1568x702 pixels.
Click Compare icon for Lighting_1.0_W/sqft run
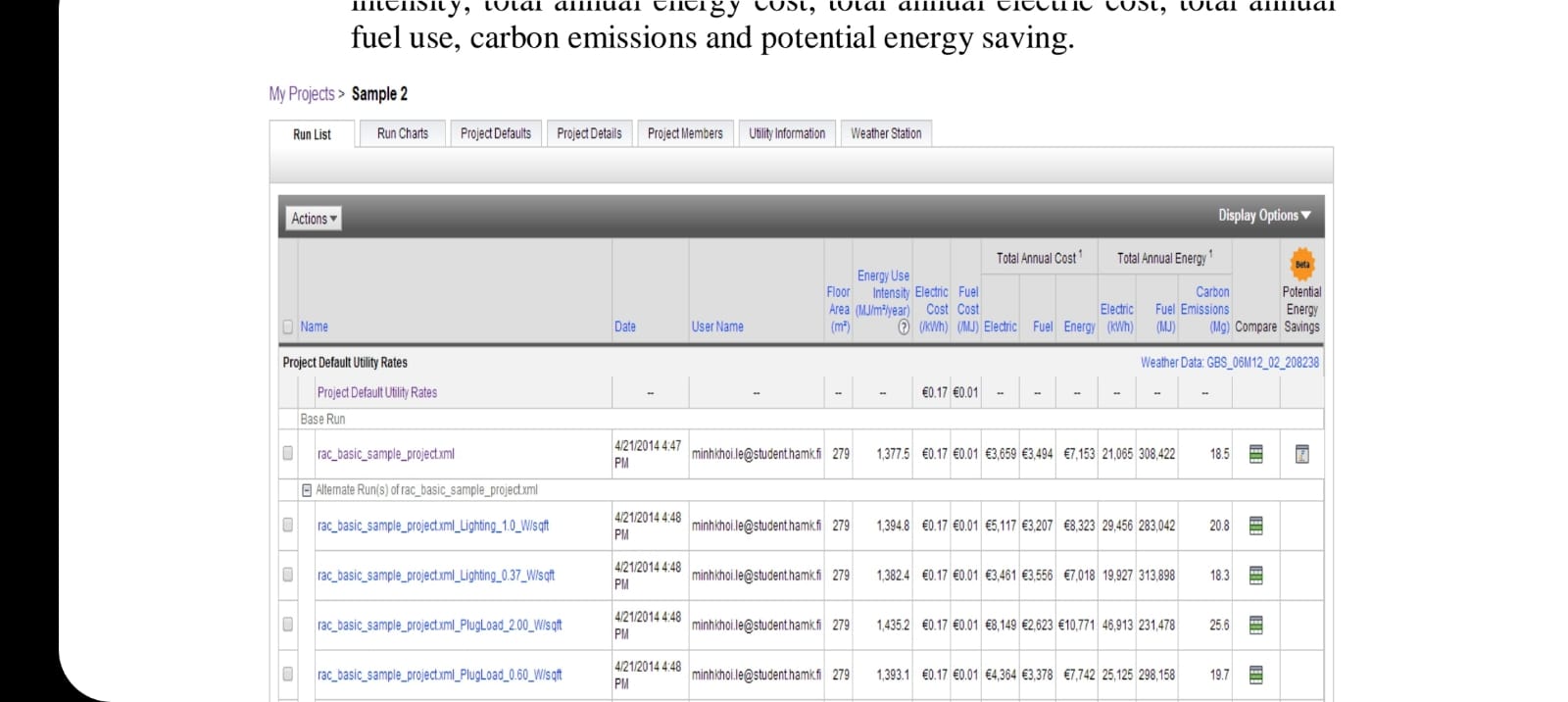click(1255, 526)
